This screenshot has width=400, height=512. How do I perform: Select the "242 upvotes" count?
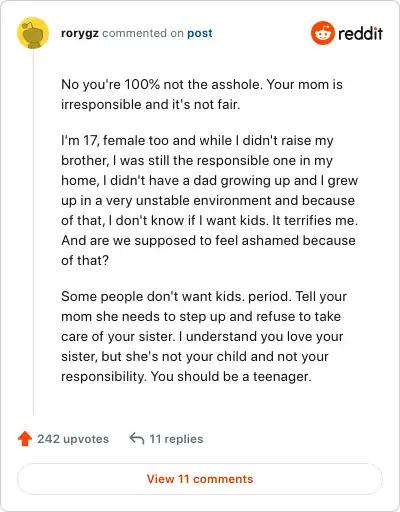[x=73, y=439]
